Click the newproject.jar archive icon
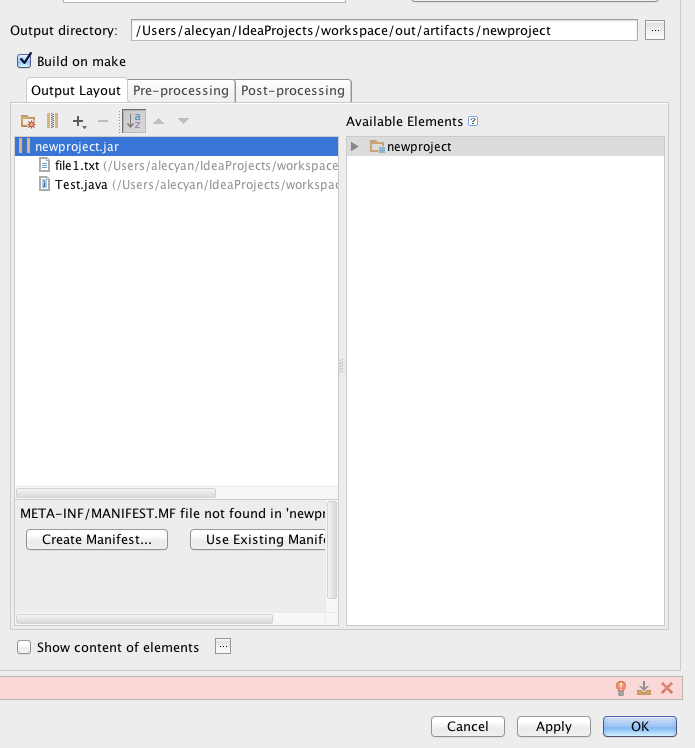This screenshot has width=695, height=748. [24, 146]
